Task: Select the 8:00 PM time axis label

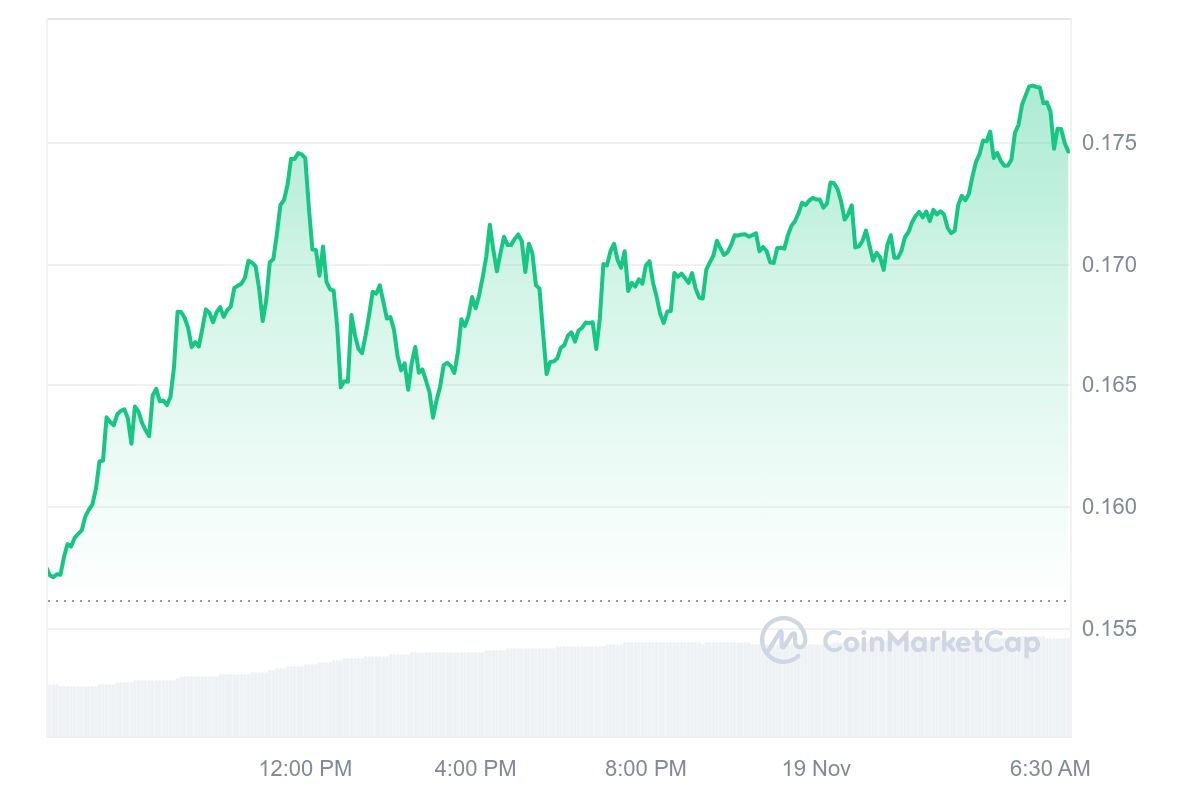Action: tap(646, 768)
